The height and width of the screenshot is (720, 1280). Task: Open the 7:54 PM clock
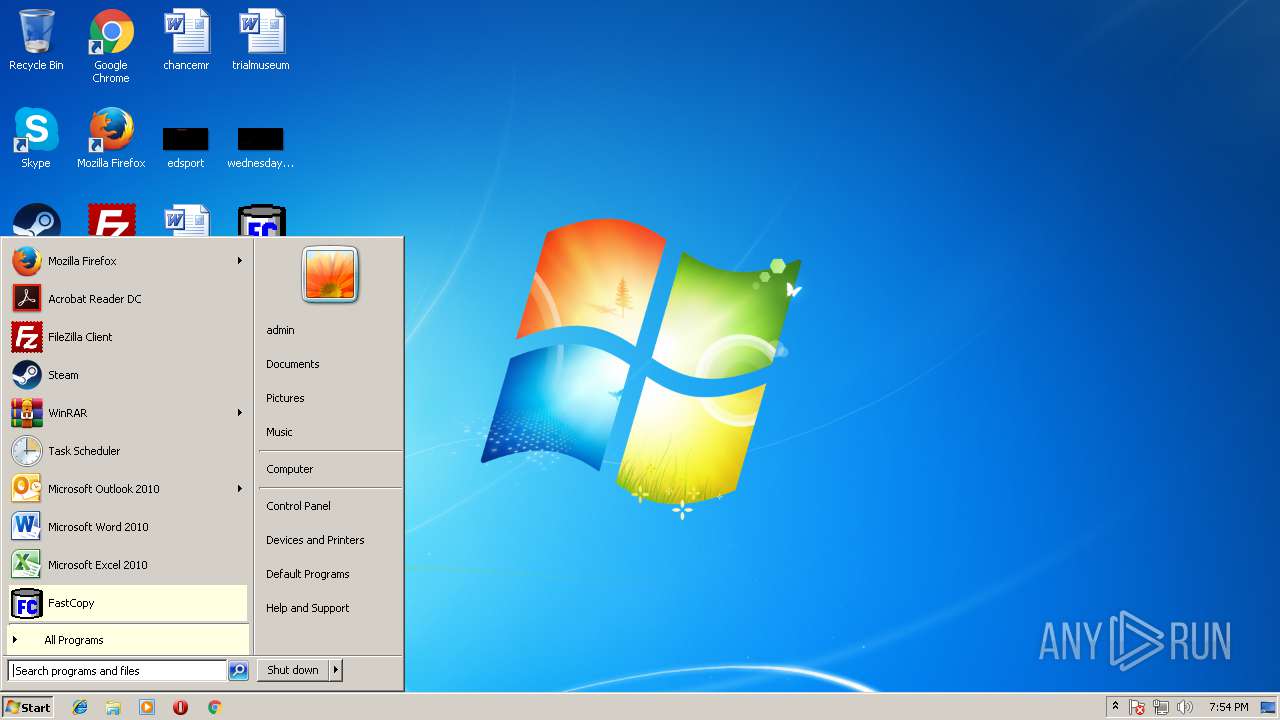(1228, 707)
